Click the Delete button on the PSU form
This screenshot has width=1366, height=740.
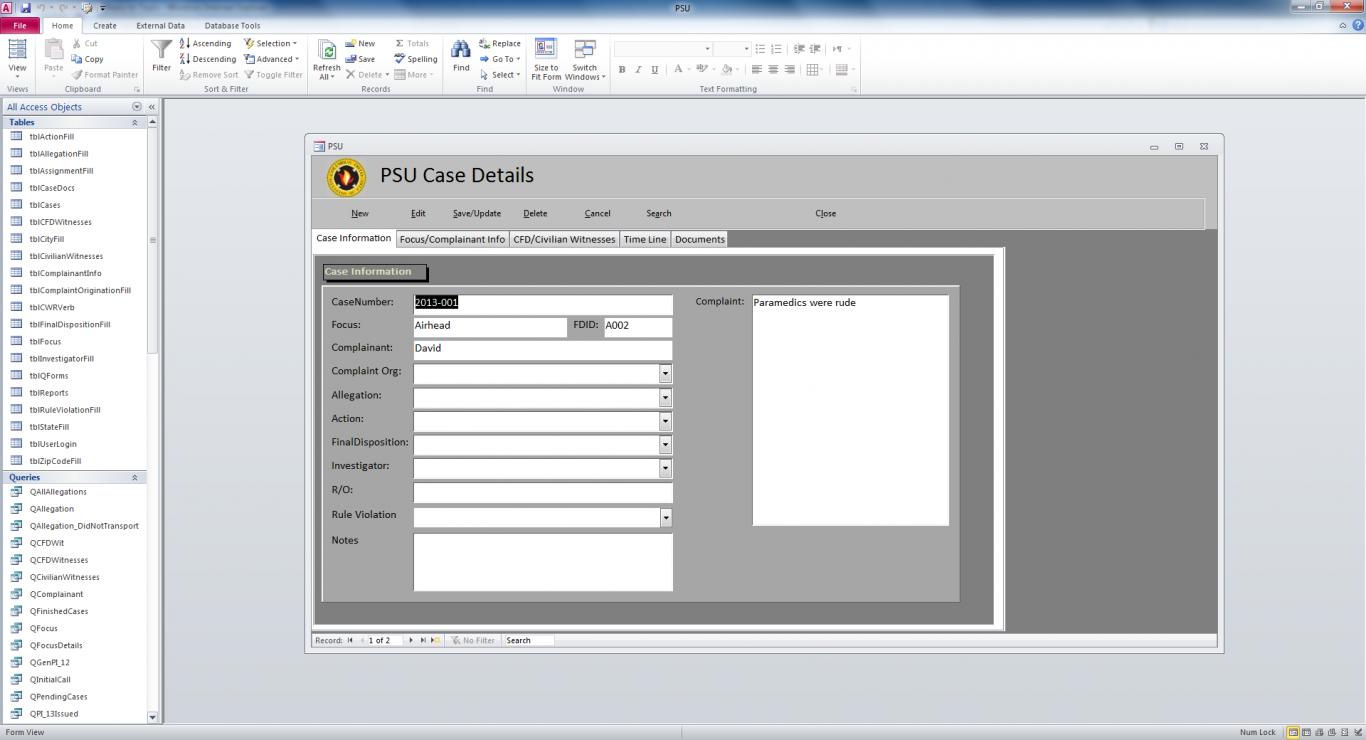[535, 213]
